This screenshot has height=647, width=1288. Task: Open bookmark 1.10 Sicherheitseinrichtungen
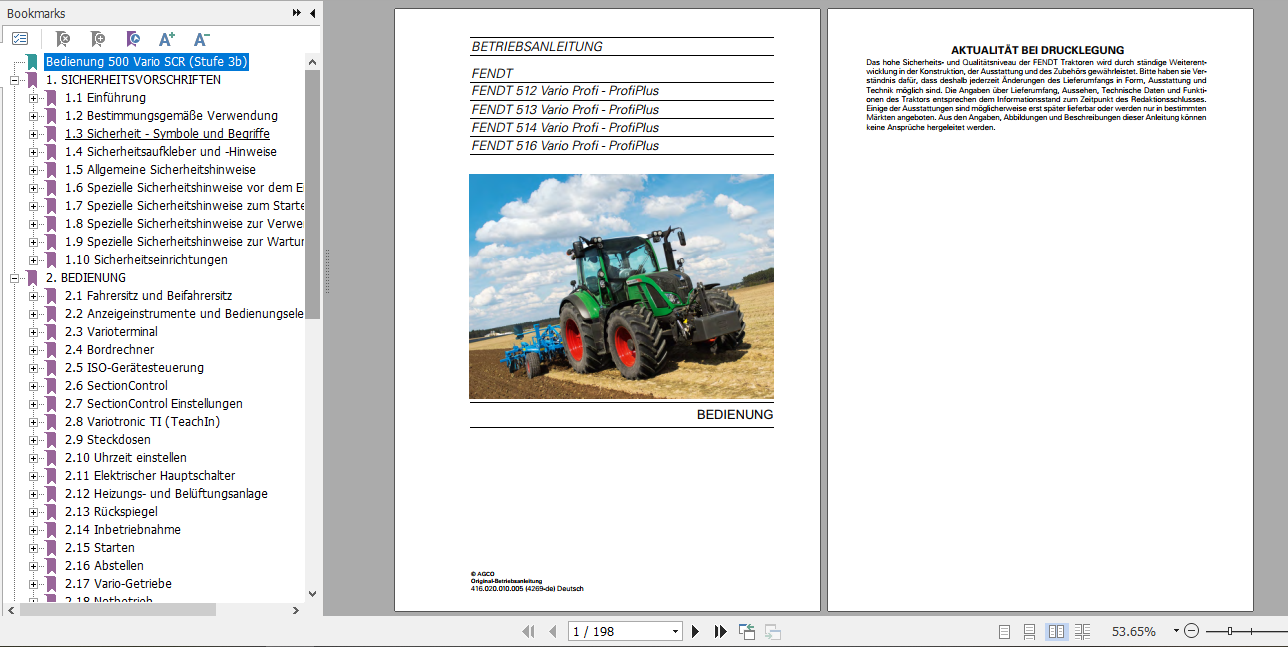click(x=146, y=260)
